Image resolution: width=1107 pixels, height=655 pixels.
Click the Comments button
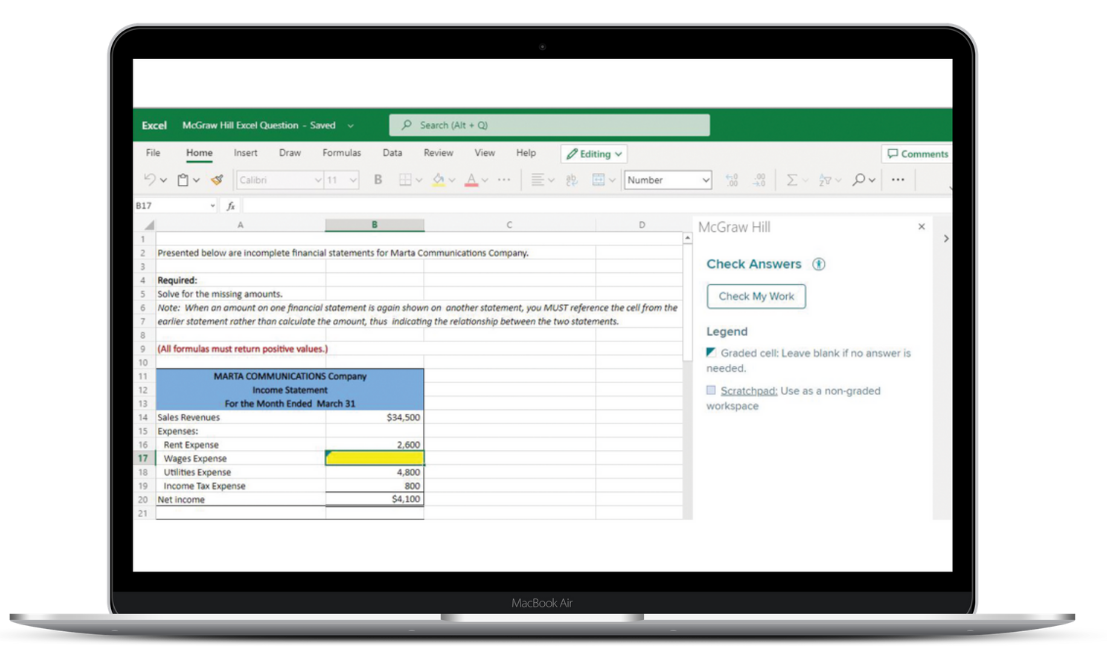(917, 154)
